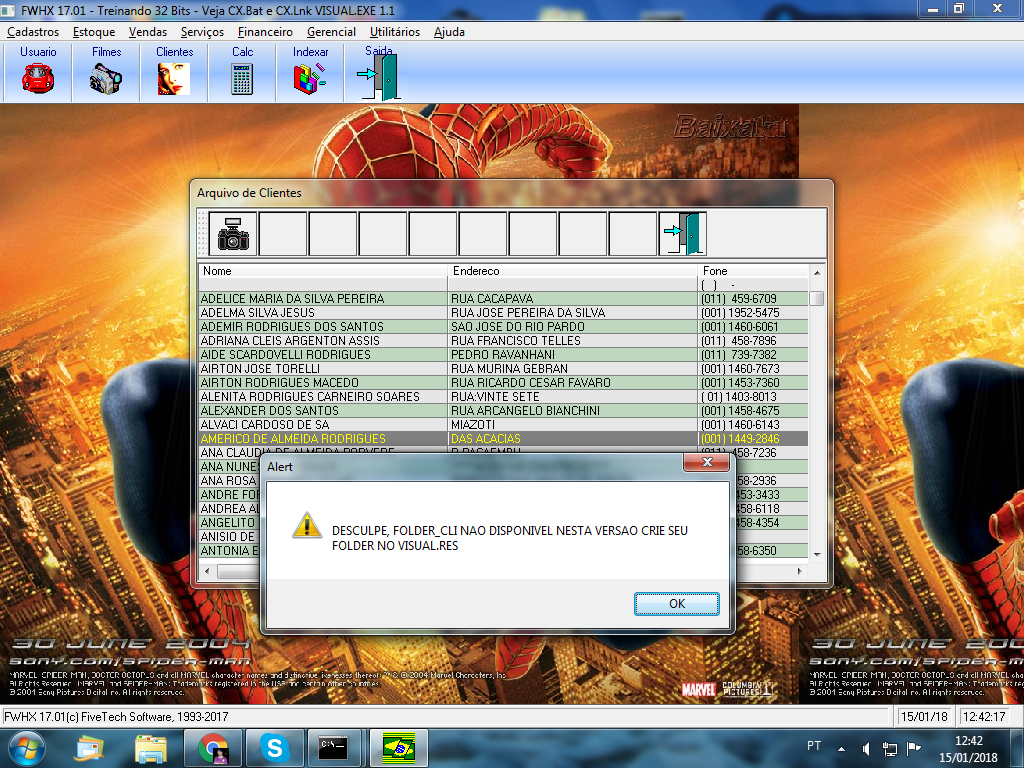Select row ALEXANDER DOS SANTOS
Viewport: 1024px width, 768px height.
pos(503,411)
